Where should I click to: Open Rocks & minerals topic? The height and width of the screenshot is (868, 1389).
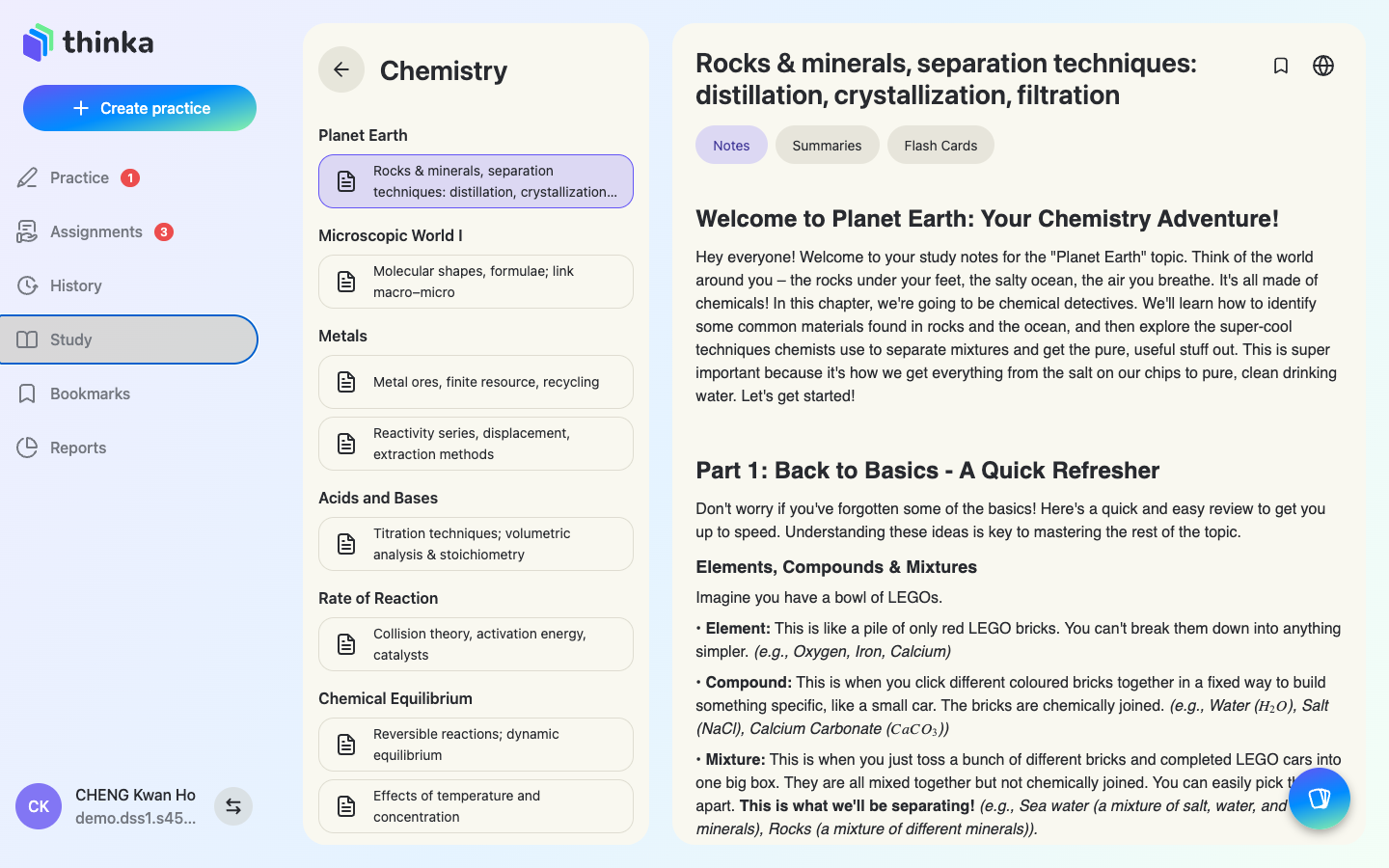(x=476, y=181)
